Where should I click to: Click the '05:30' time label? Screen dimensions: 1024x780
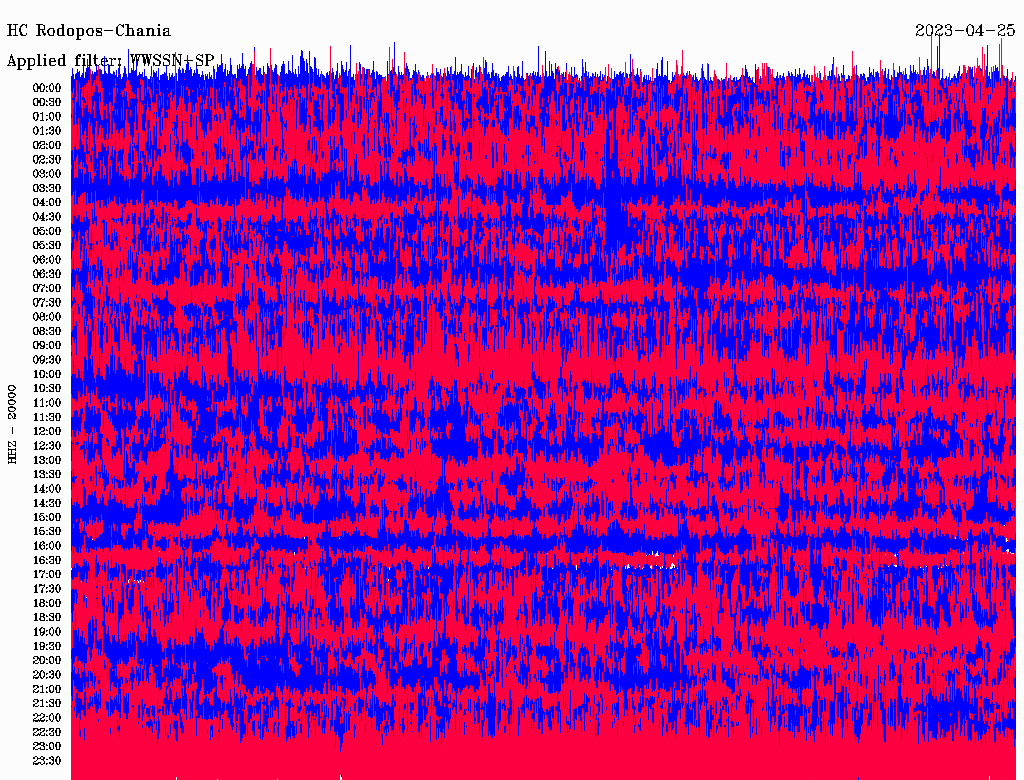(x=47, y=245)
